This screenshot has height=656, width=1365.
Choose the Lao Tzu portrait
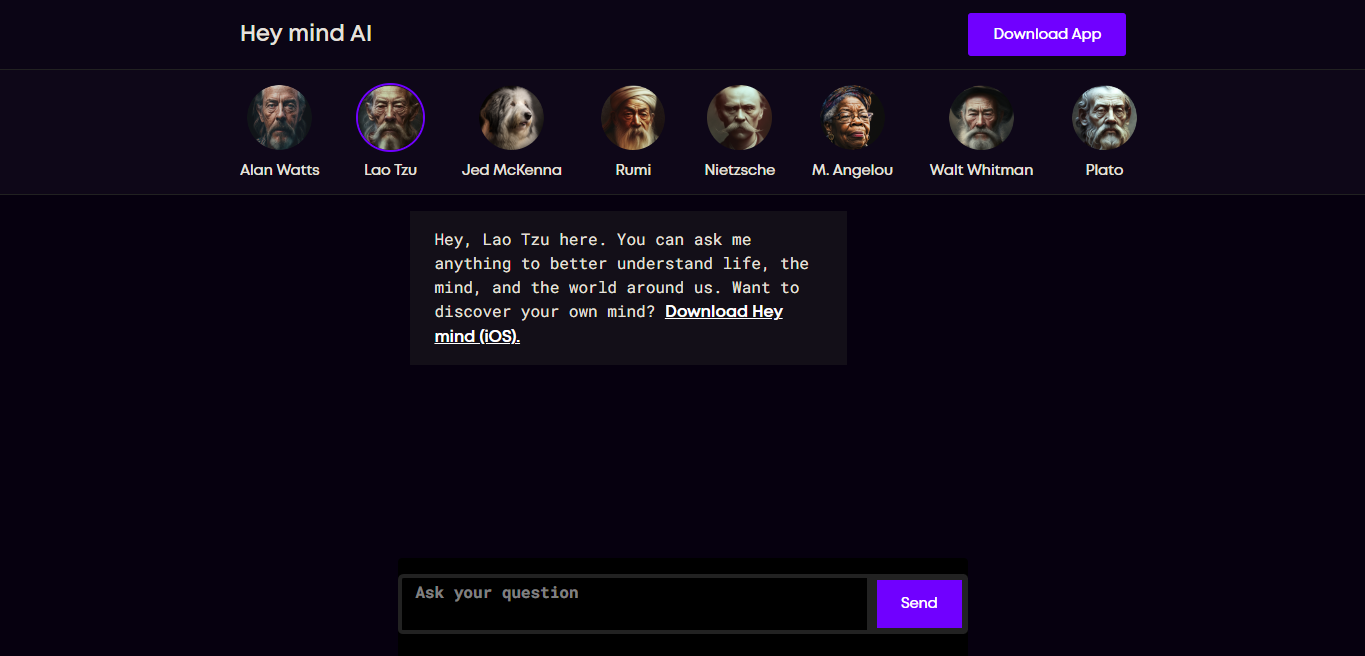391,118
